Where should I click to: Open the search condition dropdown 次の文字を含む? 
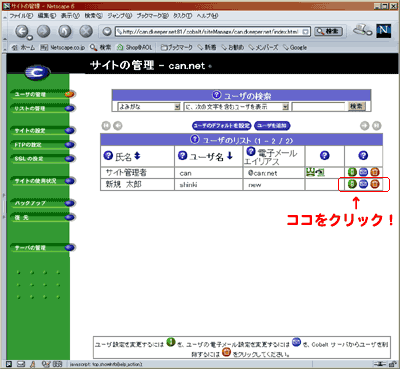point(236,107)
